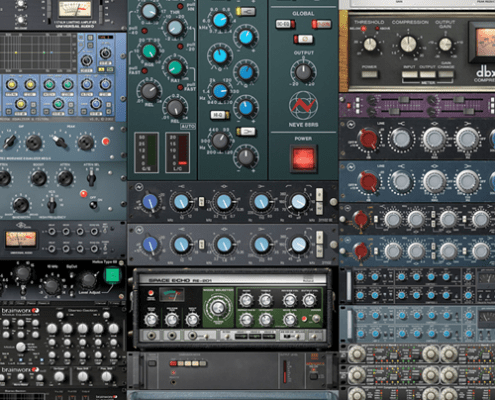This screenshot has width=495, height=400.
Task: Select the dbx INPUT meter button
Action: click(x=409, y=74)
